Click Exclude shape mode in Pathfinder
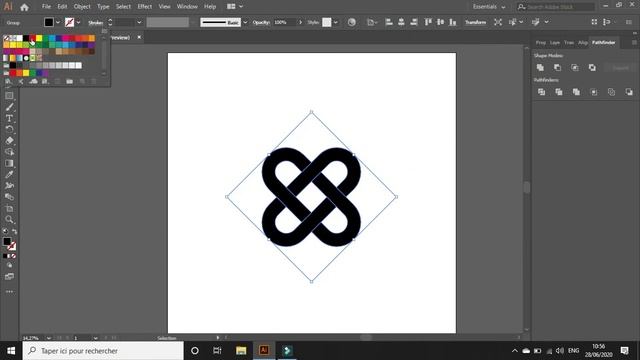Screen dimensions: 640x360 tap(592, 68)
